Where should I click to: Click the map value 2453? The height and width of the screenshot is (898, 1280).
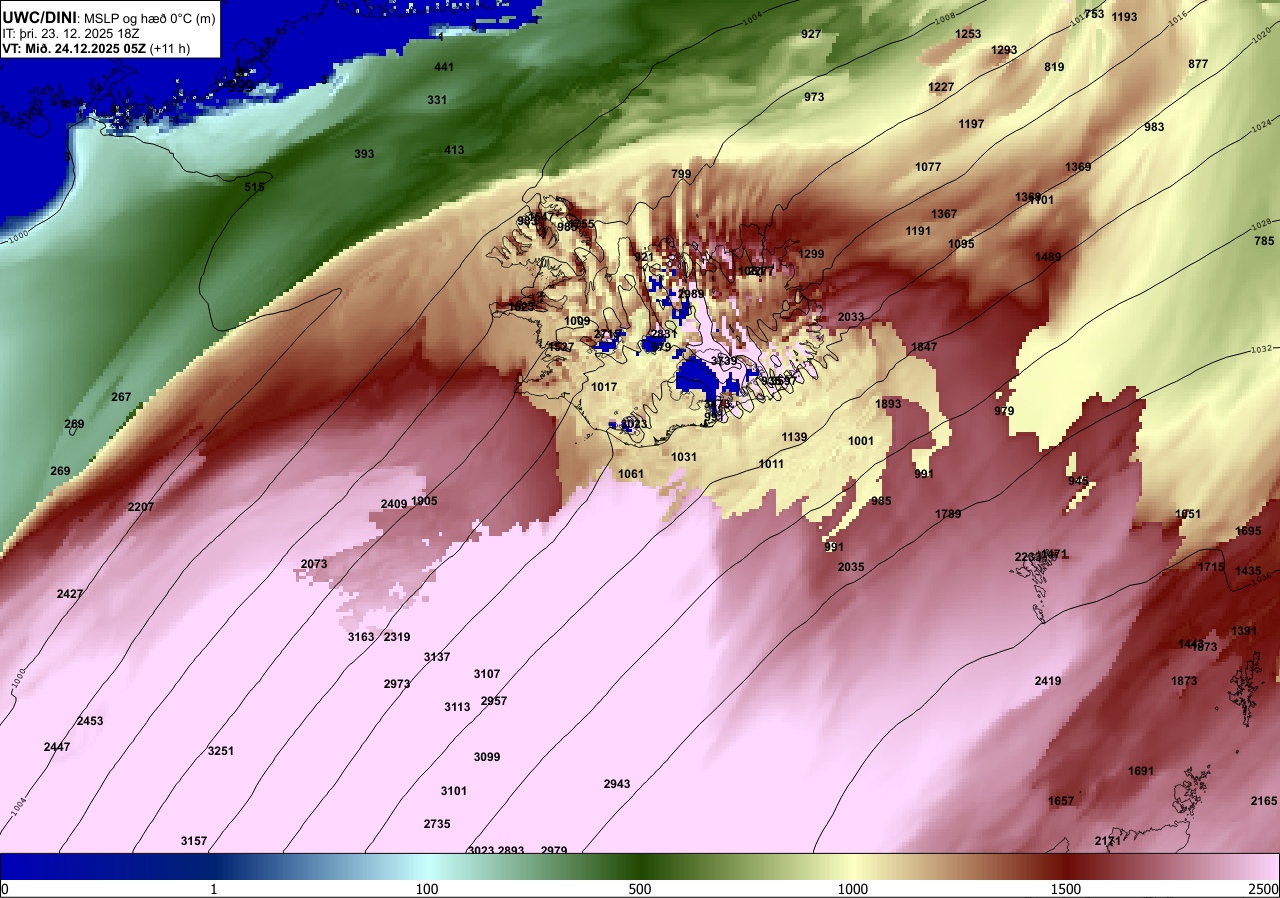90,721
